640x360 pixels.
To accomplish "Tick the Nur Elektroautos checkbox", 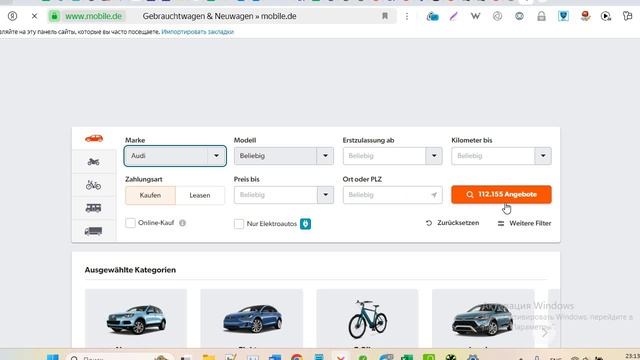I will pyautogui.click(x=239, y=224).
